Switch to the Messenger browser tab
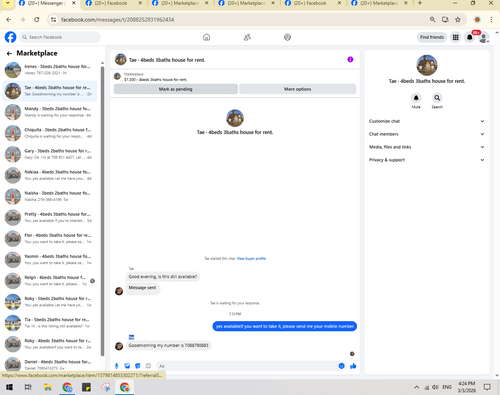500x395 pixels. (47, 3)
